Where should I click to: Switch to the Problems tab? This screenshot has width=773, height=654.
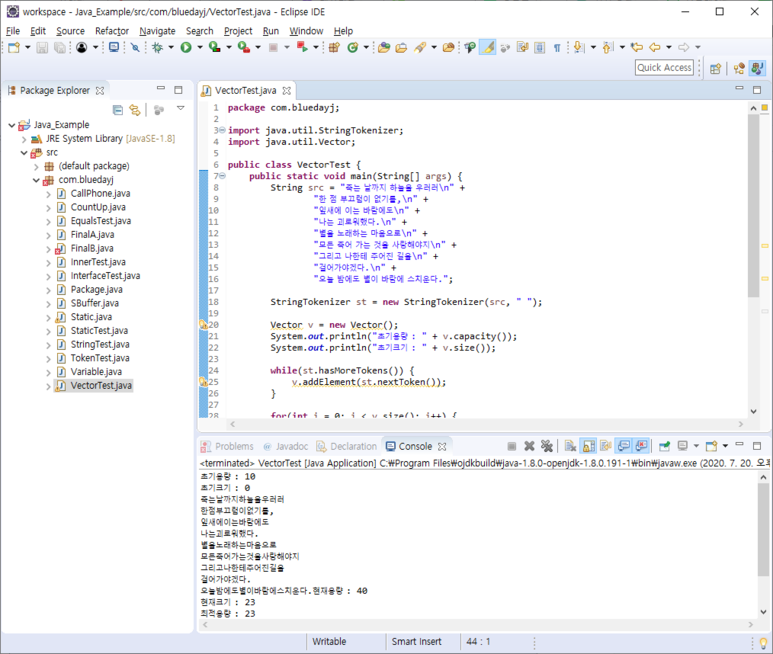pos(227,447)
